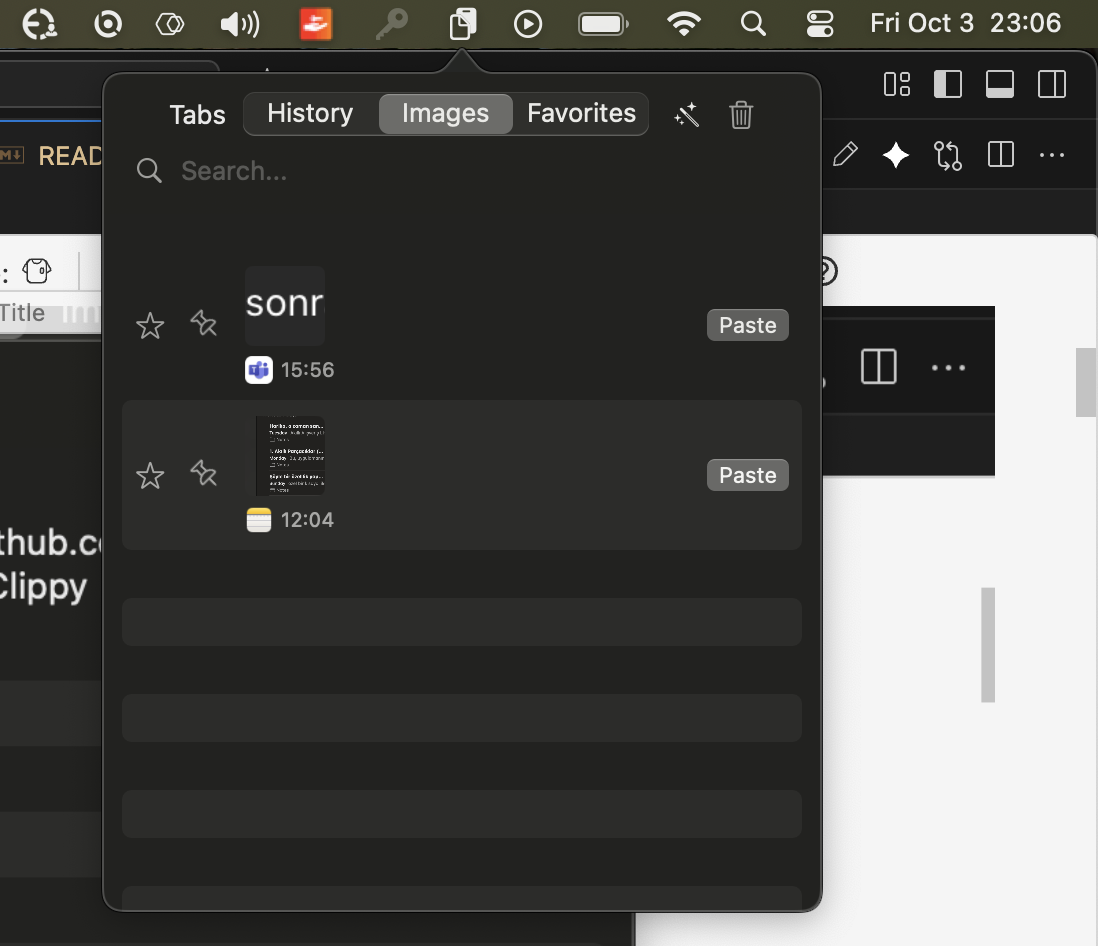Switch to the History tab
The image size is (1098, 946).
click(310, 113)
